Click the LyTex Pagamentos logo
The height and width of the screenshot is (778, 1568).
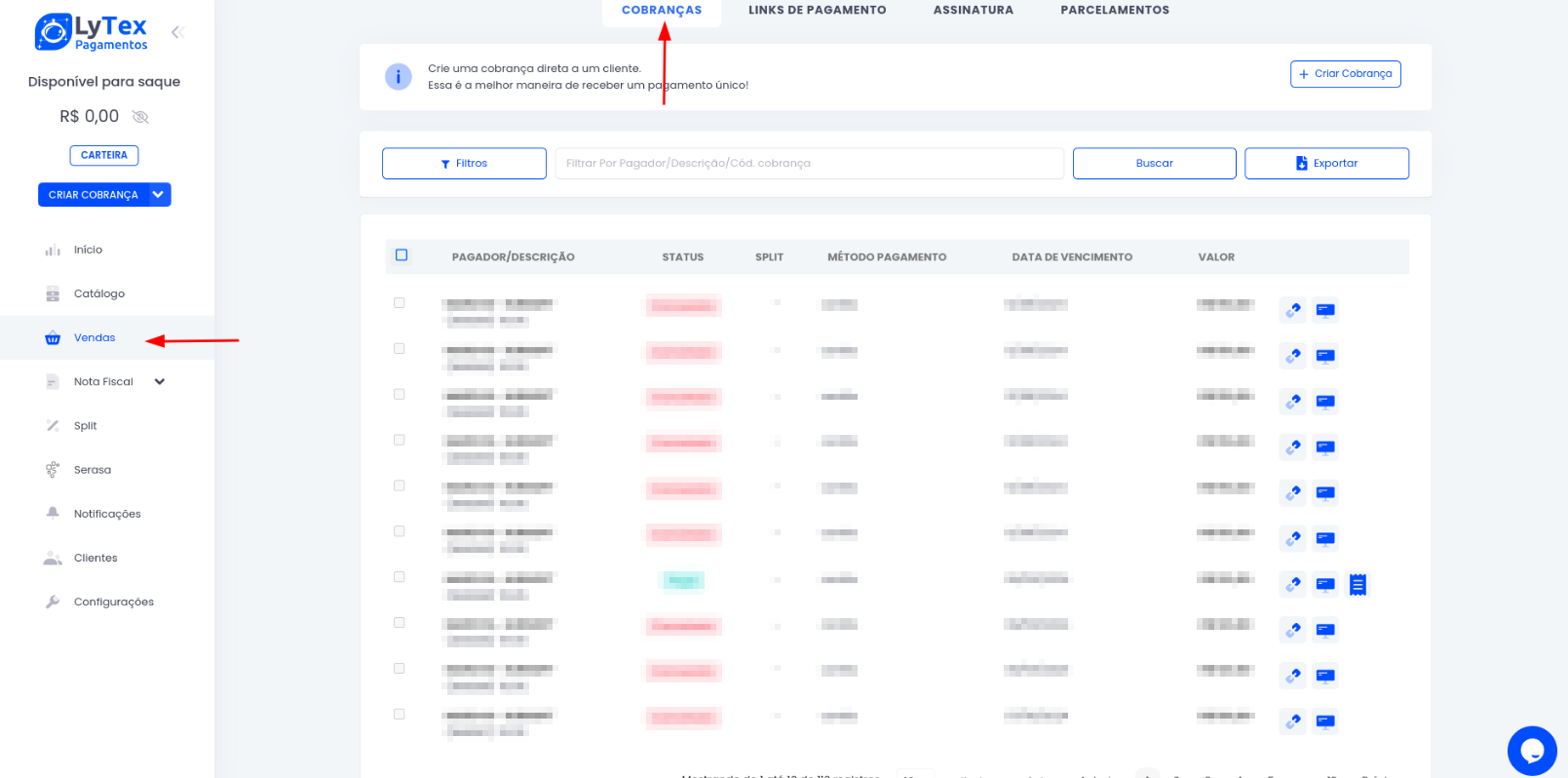click(x=91, y=32)
